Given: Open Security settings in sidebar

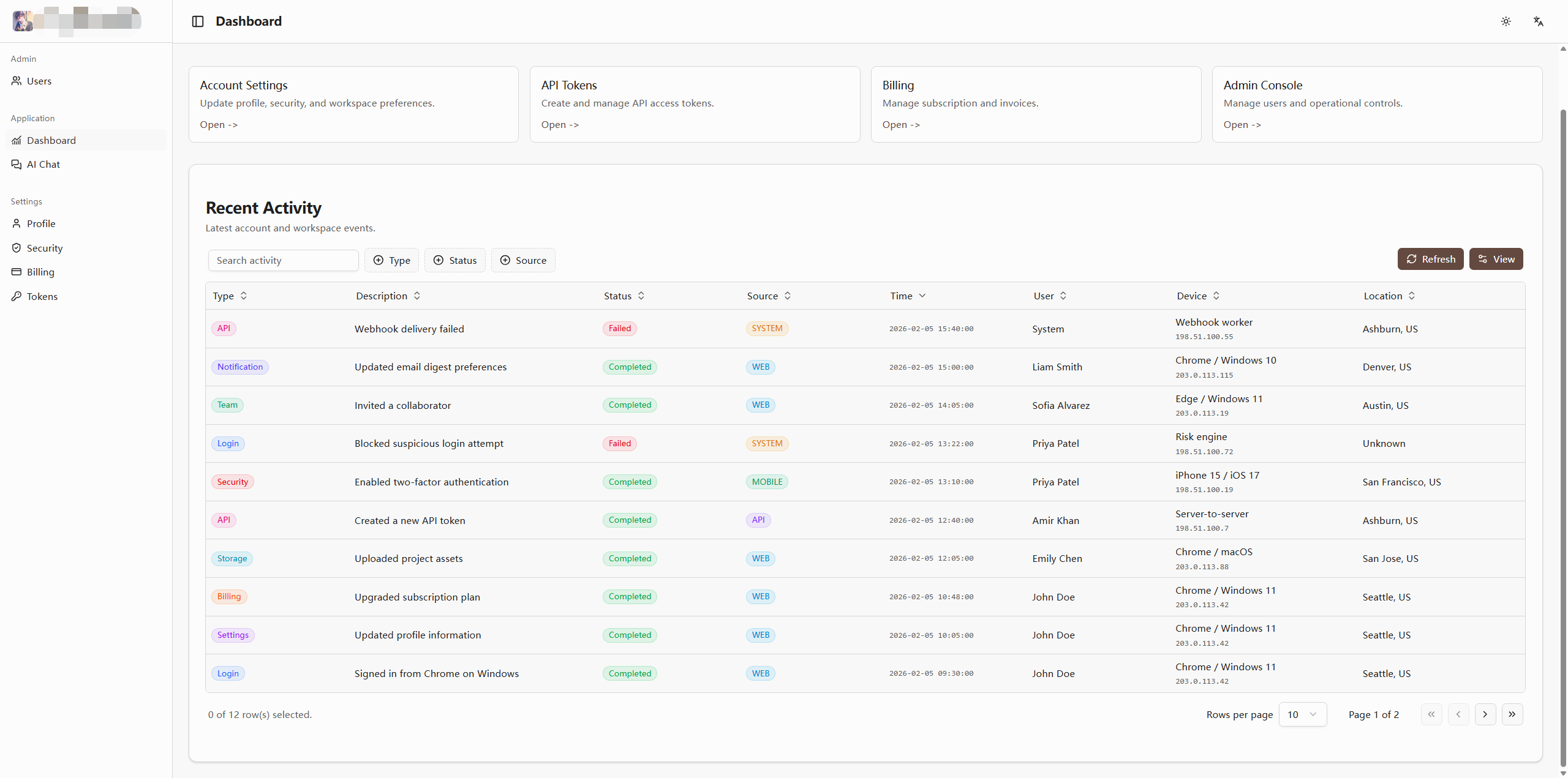Looking at the screenshot, I should coord(44,248).
